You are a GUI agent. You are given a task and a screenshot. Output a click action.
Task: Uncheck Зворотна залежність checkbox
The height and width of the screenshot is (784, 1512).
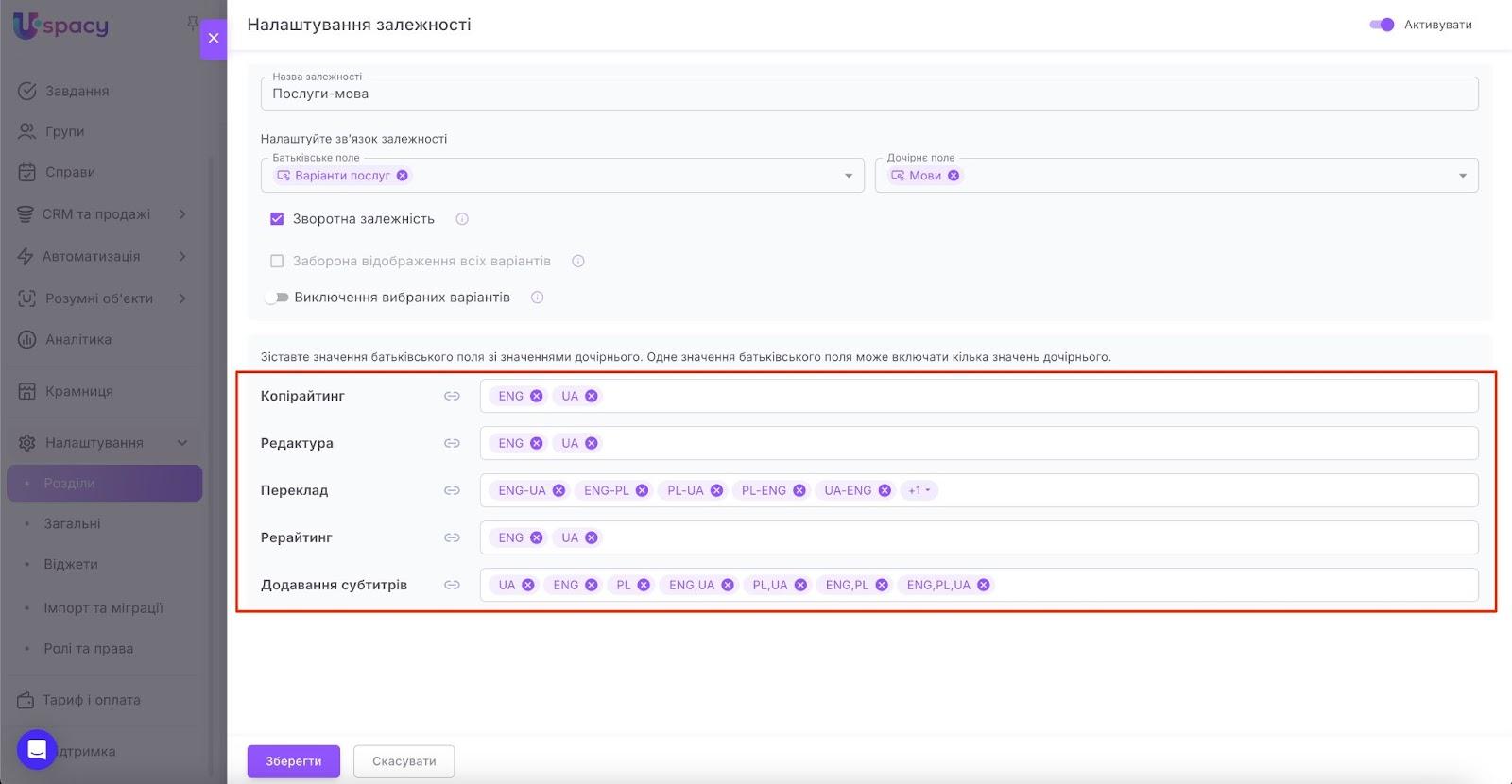(277, 219)
